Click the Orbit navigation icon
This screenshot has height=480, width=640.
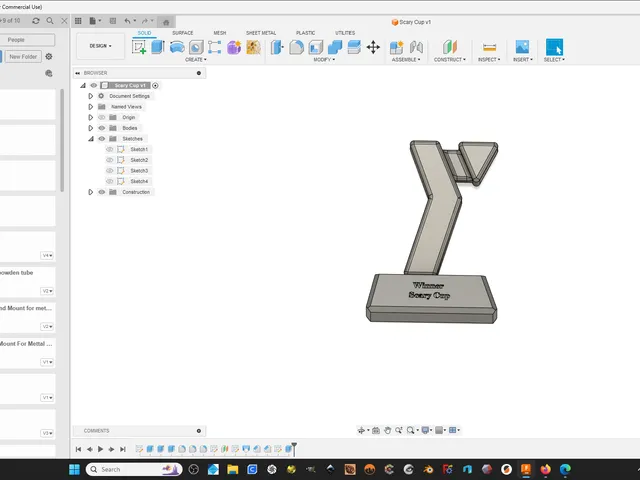(x=361, y=430)
